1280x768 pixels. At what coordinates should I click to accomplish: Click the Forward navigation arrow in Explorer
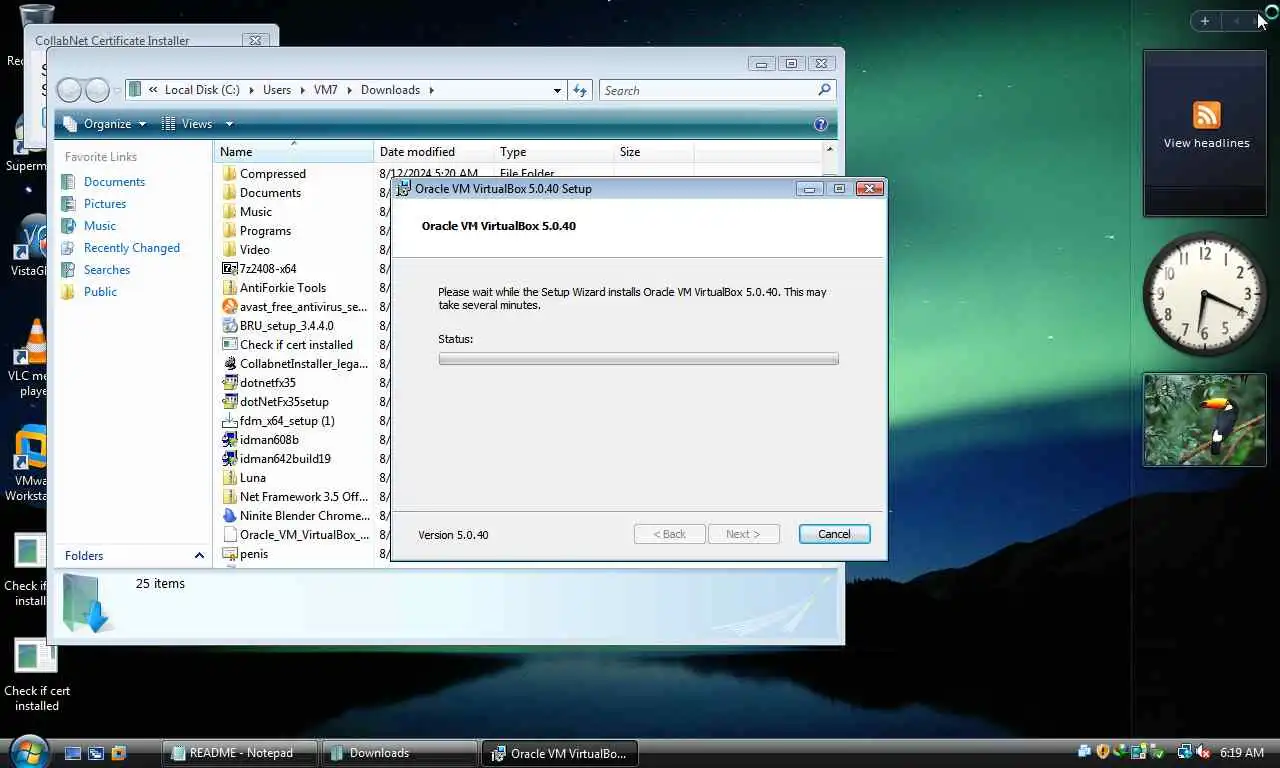pyautogui.click(x=97, y=90)
